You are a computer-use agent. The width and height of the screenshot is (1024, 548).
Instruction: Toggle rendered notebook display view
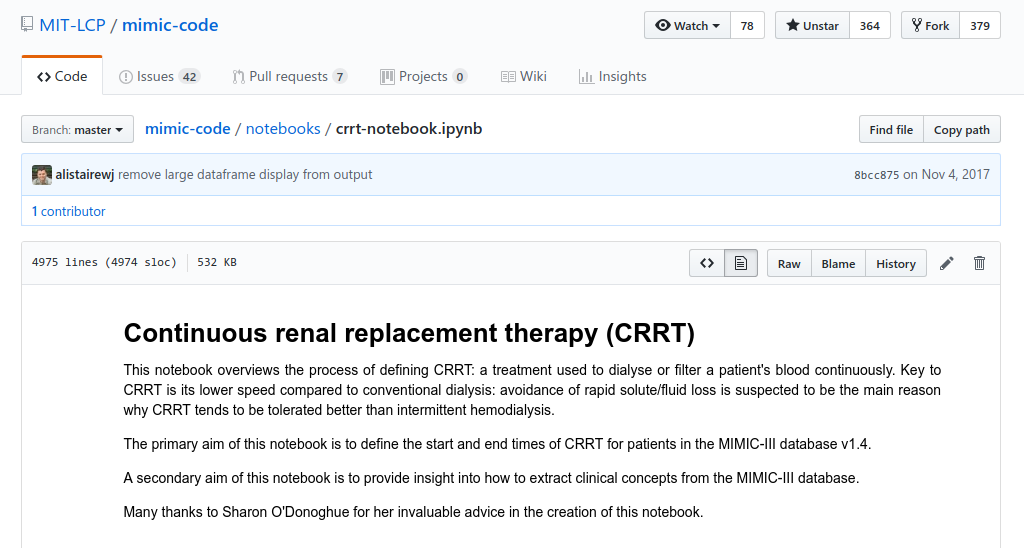(741, 263)
